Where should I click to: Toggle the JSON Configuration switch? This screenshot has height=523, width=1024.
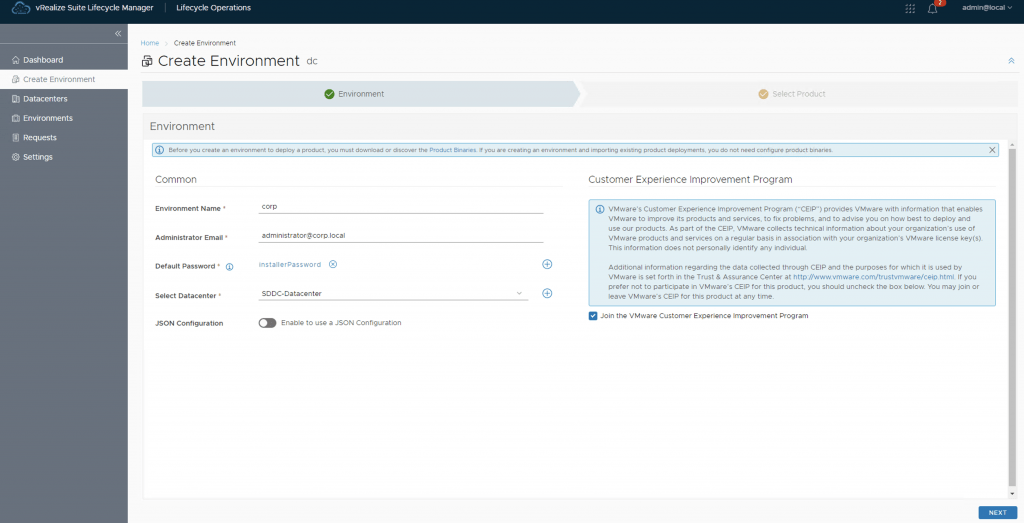[267, 323]
